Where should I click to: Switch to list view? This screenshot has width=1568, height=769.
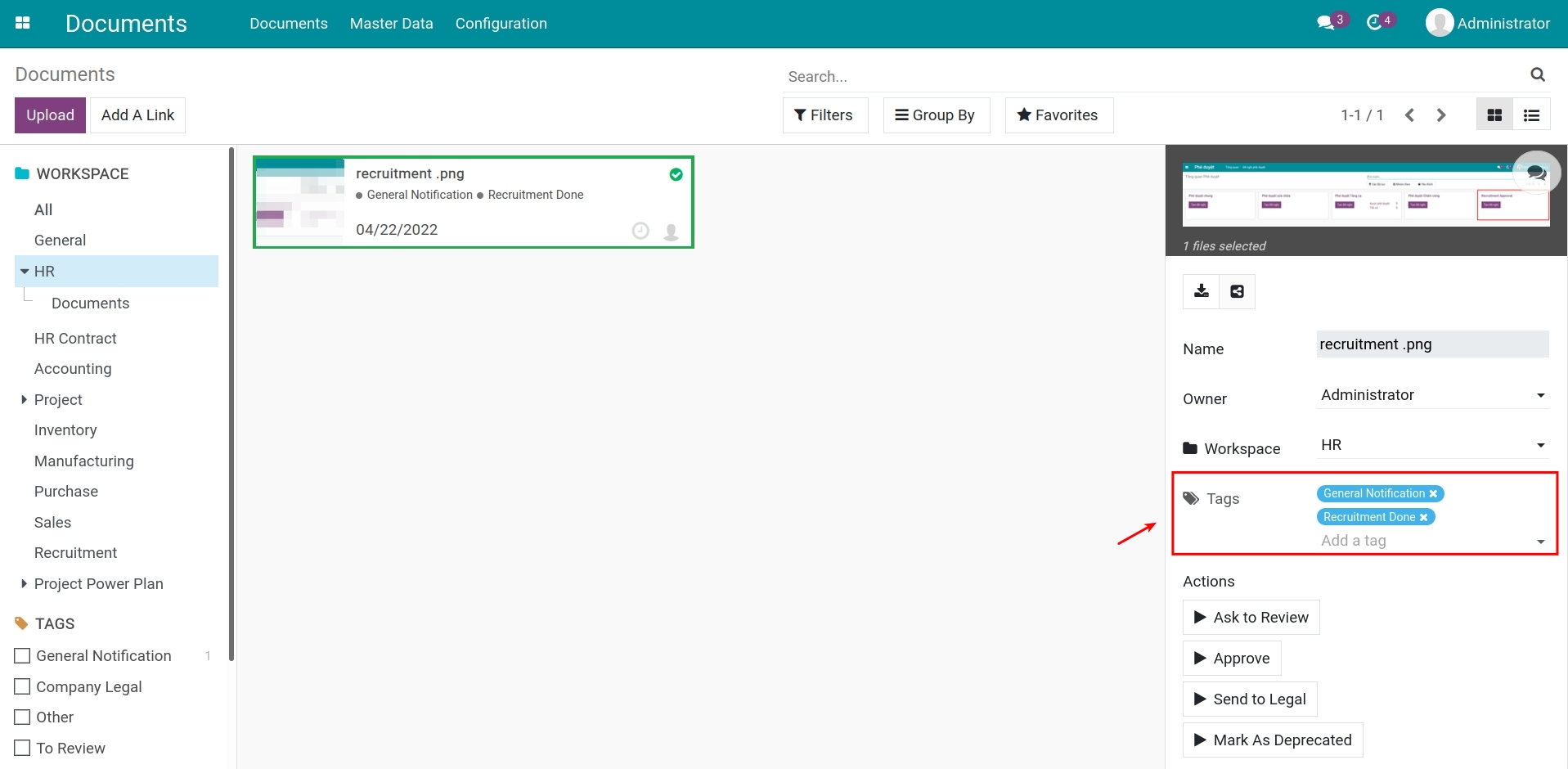[1531, 114]
